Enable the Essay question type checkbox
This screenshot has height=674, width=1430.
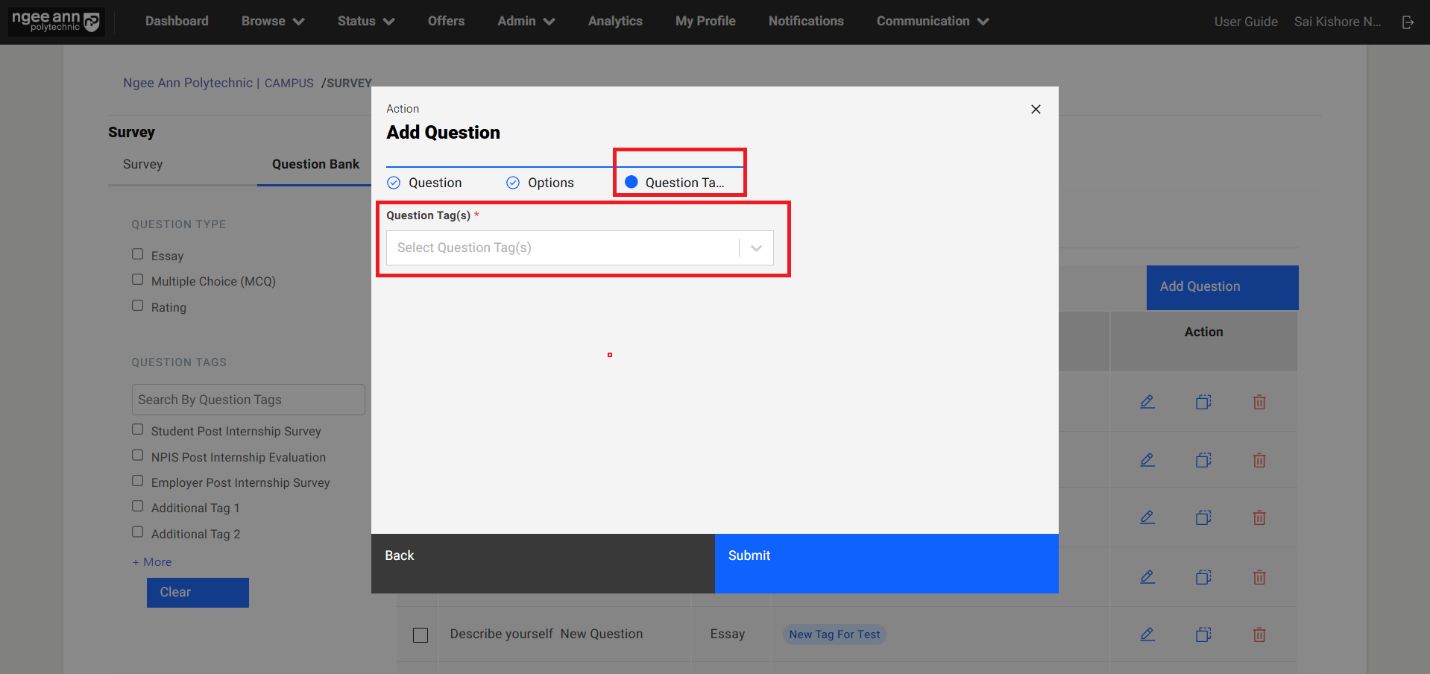point(138,255)
